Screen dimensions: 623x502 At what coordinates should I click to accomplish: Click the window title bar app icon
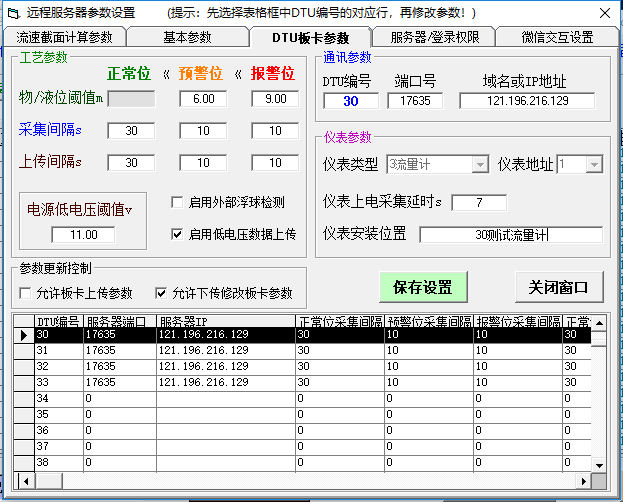11,12
